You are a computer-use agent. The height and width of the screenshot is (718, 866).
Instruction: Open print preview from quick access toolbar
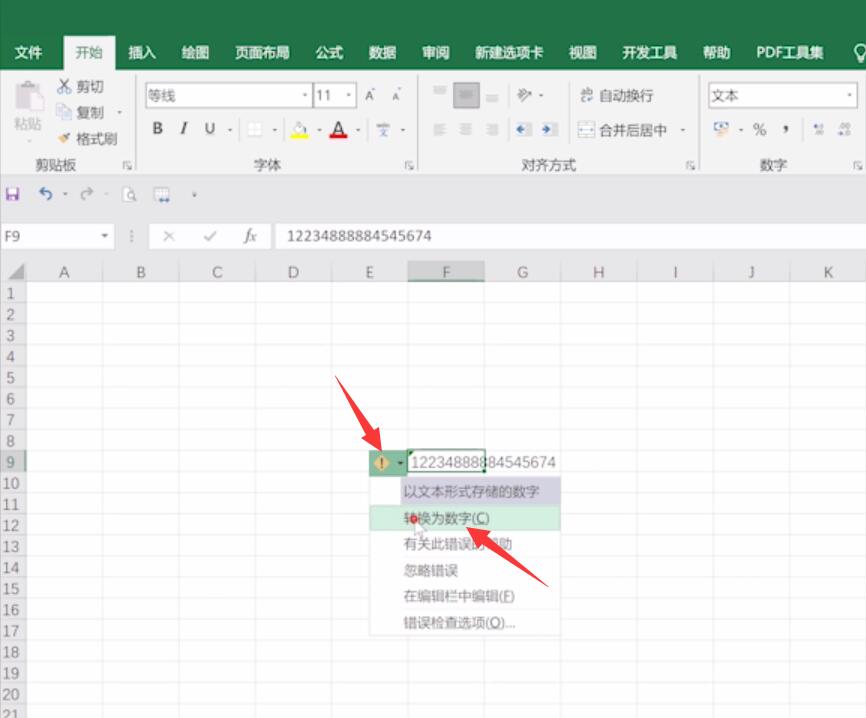(129, 194)
